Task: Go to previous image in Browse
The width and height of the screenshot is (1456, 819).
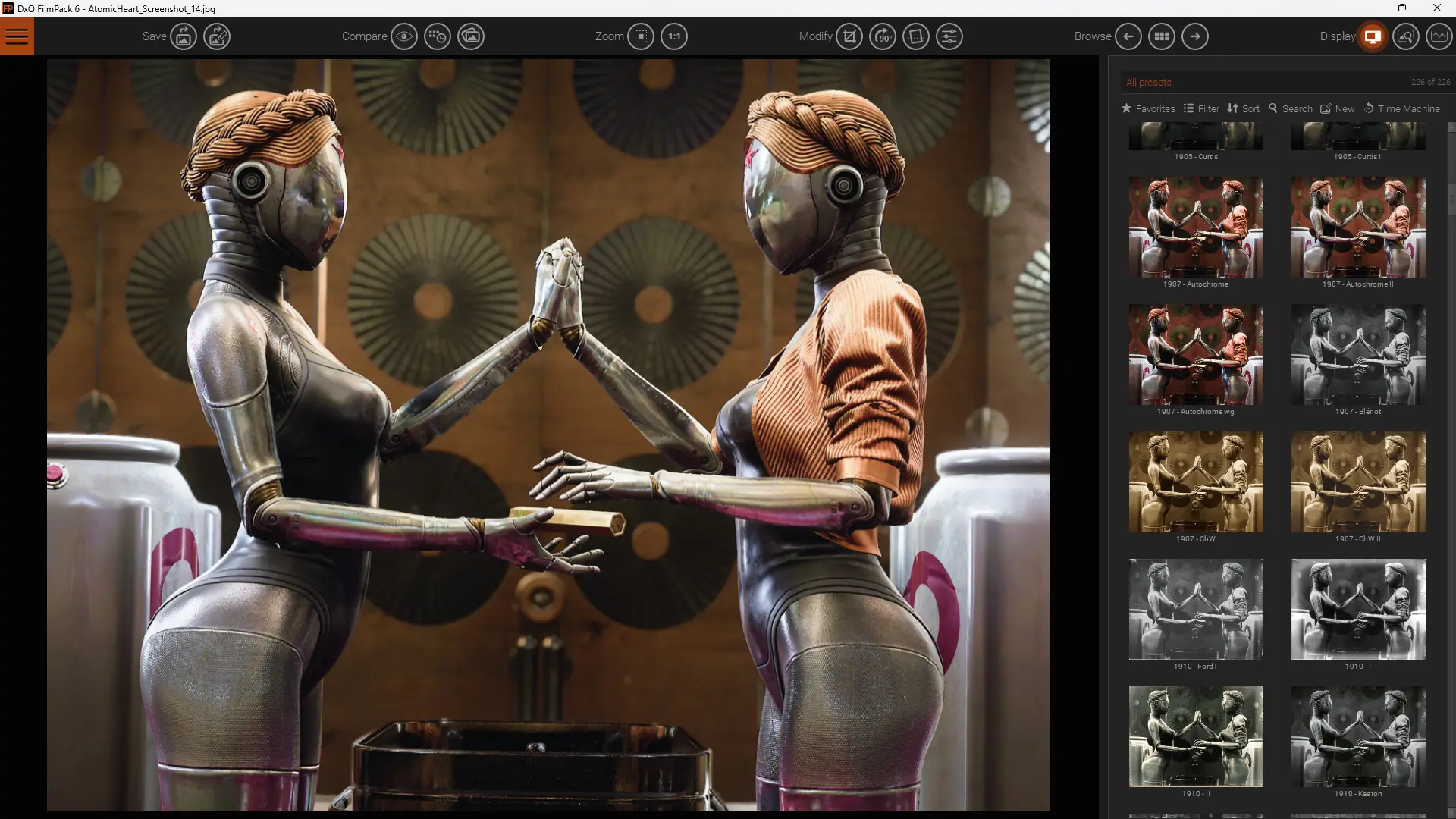Action: (x=1128, y=36)
